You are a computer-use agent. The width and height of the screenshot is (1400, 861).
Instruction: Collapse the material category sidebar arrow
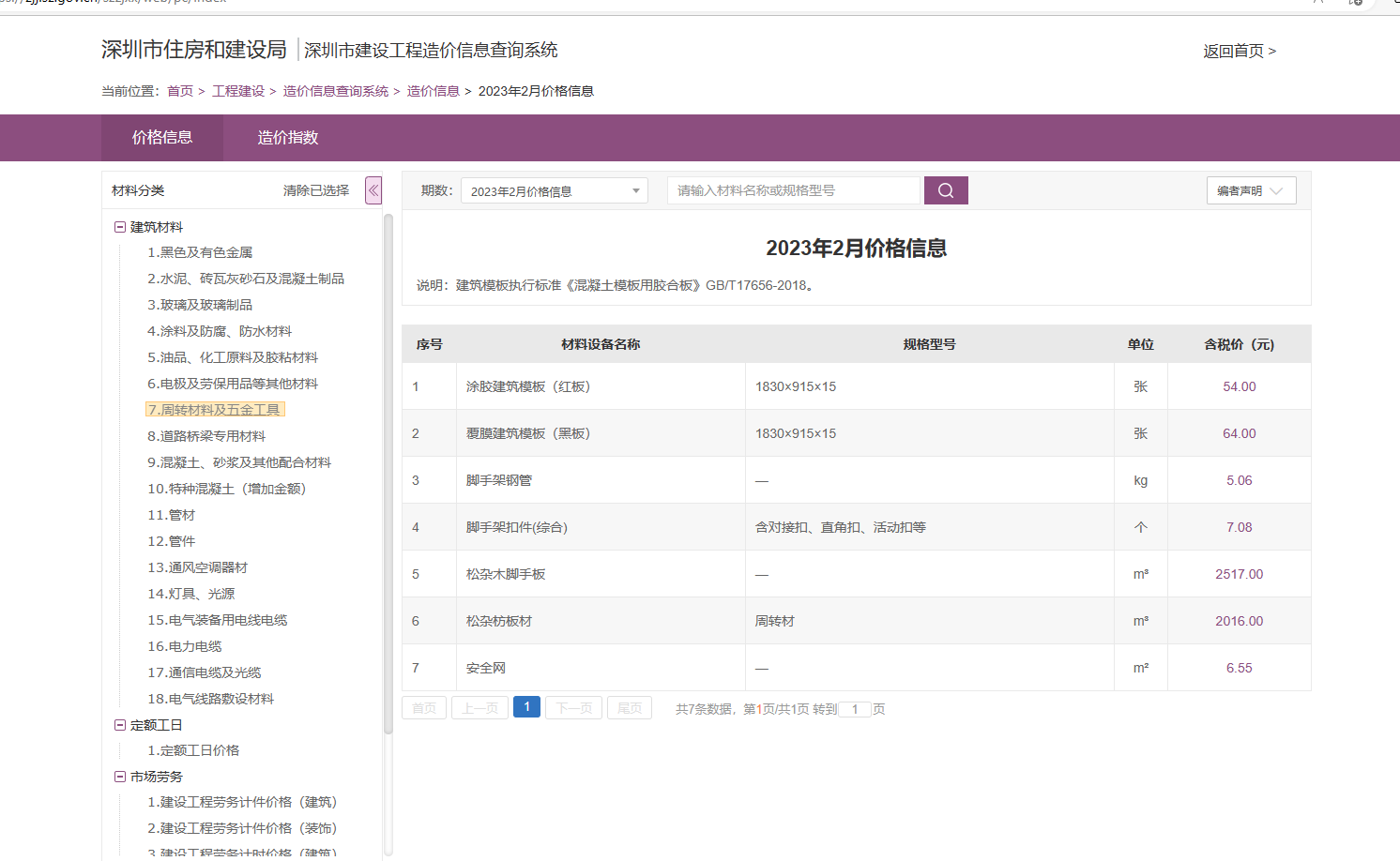373,190
